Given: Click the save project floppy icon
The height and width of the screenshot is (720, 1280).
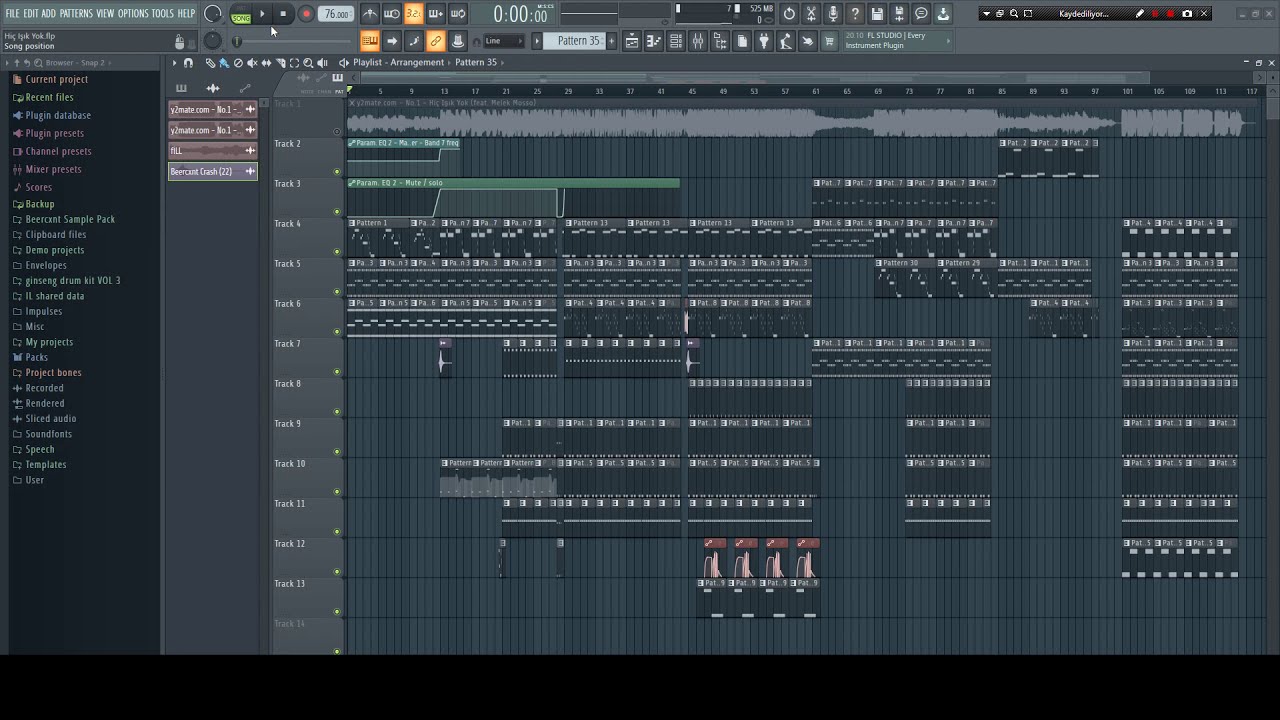Looking at the screenshot, I should 877,14.
